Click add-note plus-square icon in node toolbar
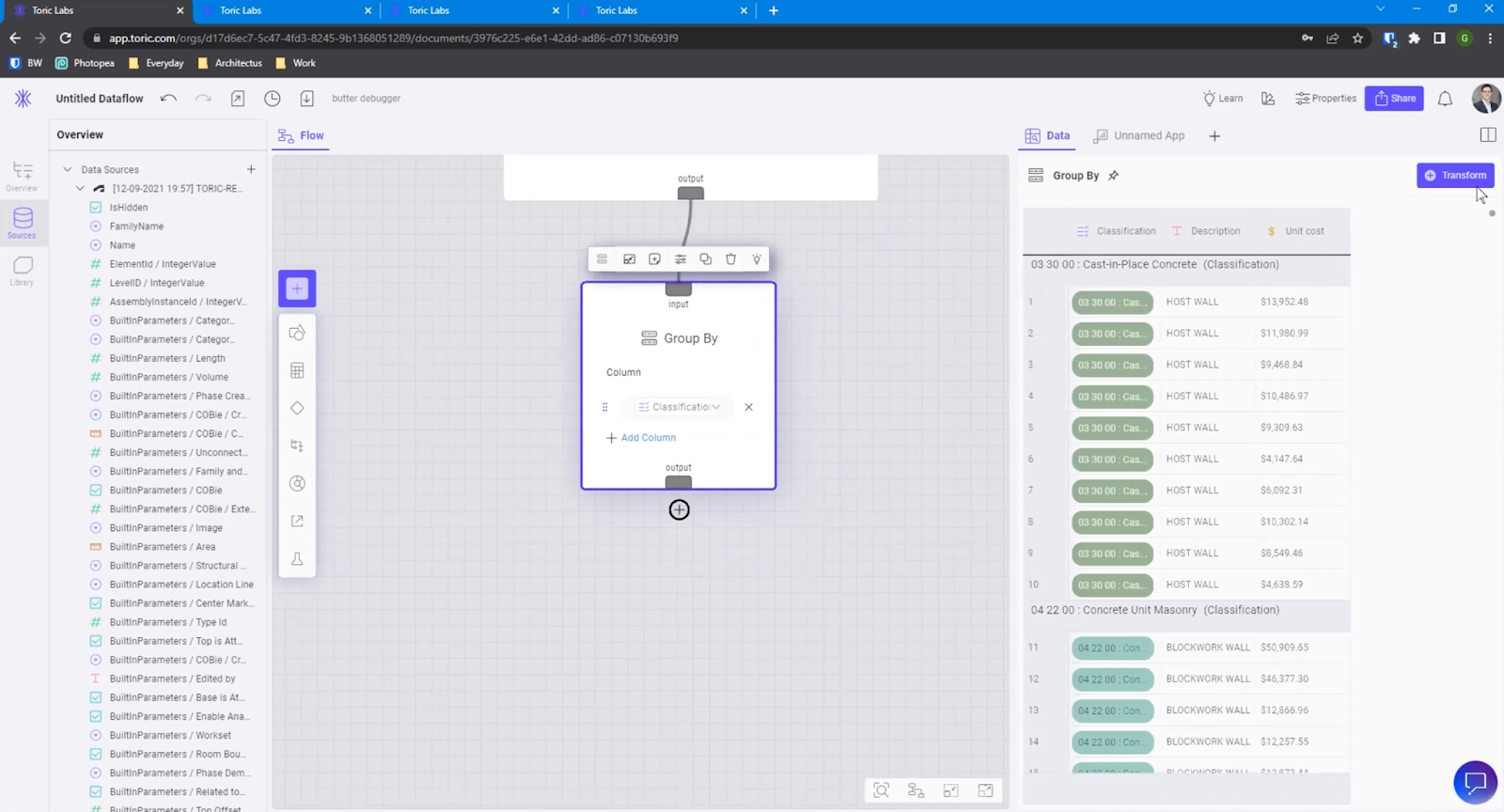The width and height of the screenshot is (1504, 812). pyautogui.click(x=654, y=258)
